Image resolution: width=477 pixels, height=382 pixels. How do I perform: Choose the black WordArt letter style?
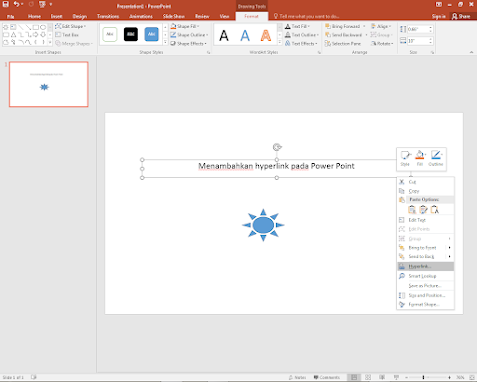224,35
